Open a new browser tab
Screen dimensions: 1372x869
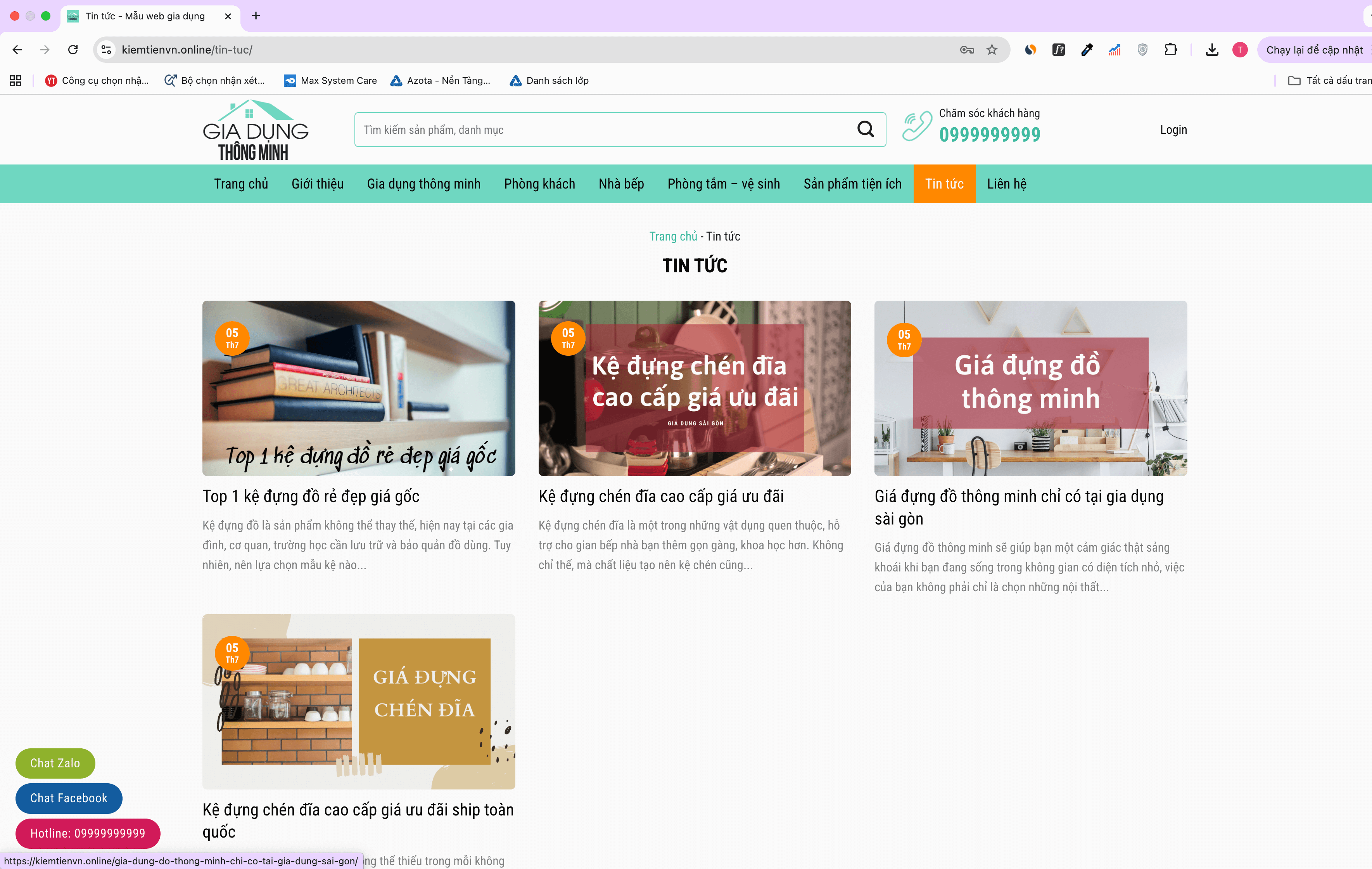[256, 16]
